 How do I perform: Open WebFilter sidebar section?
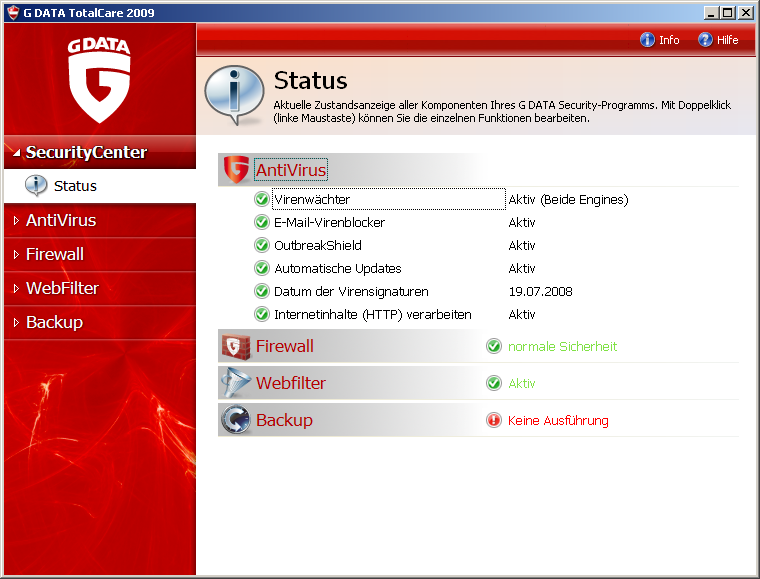coord(100,288)
